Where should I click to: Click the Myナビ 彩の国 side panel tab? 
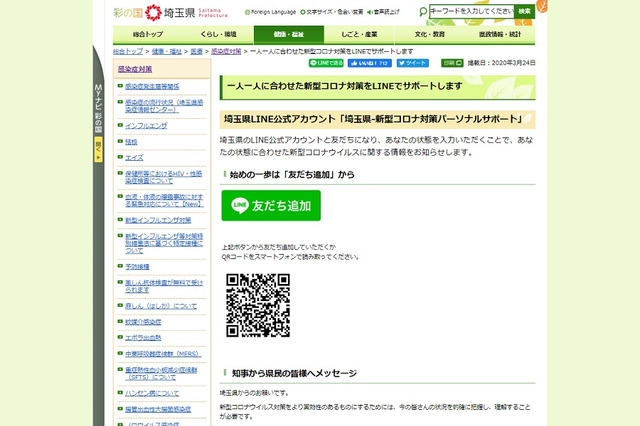[x=98, y=108]
